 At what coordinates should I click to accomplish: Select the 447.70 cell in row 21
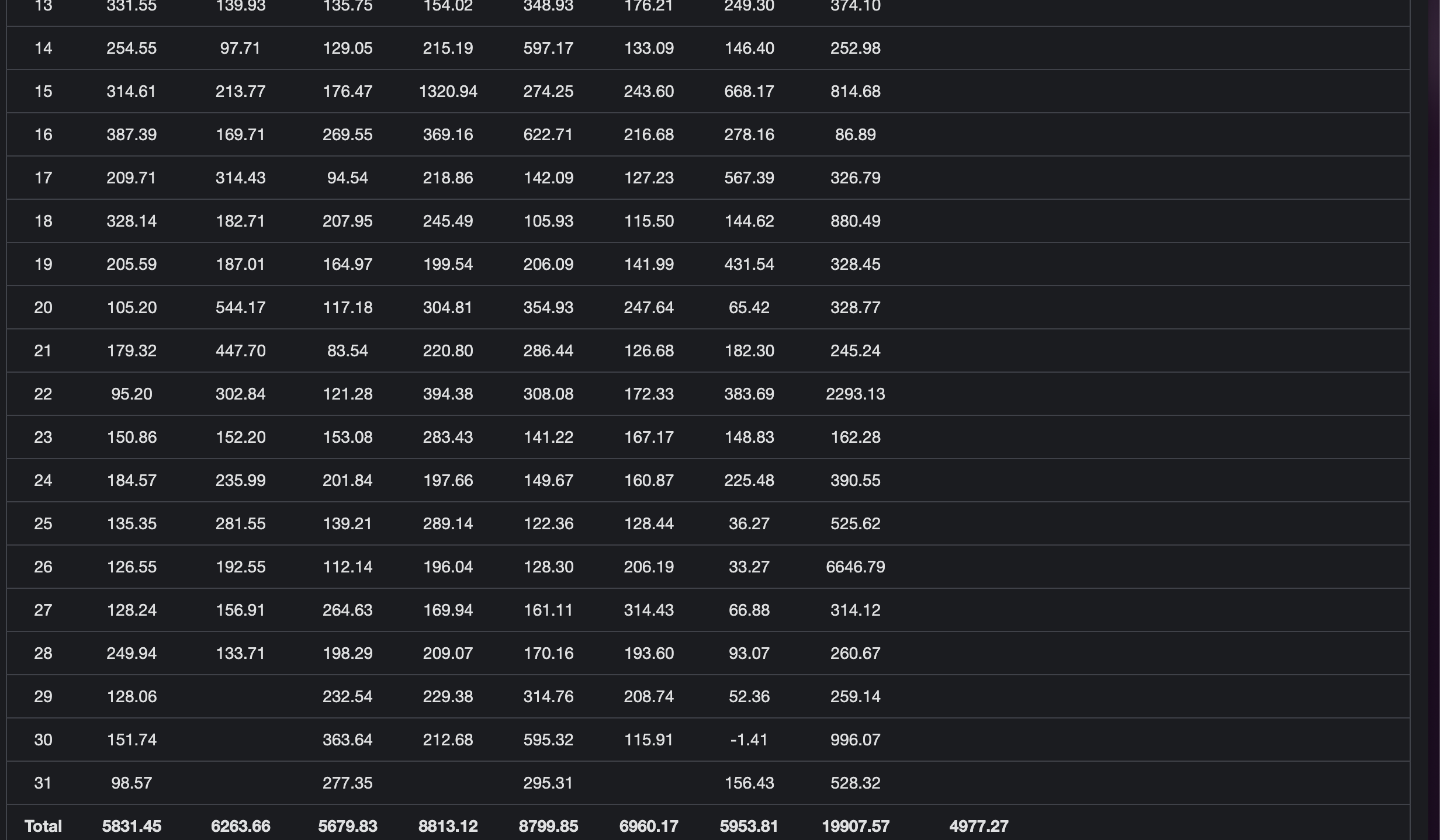pos(240,351)
